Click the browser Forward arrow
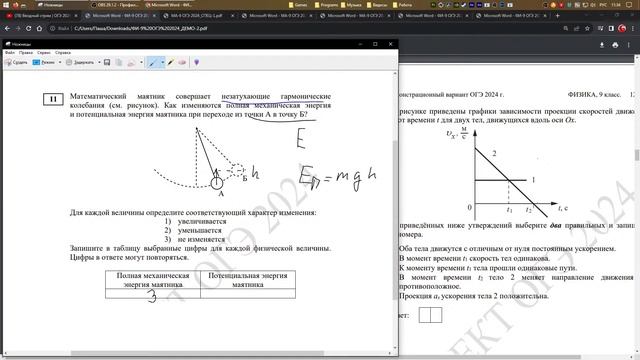Viewport: 640px width, 360px height. (18, 29)
